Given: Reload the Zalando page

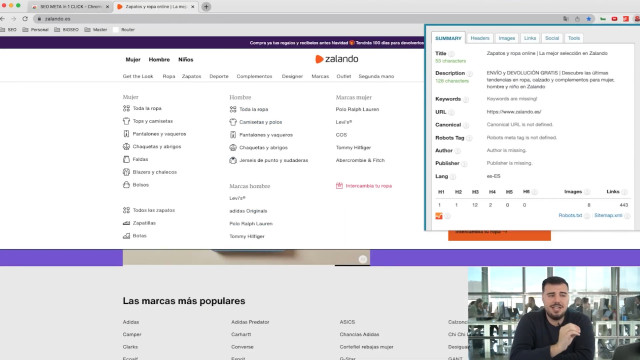Looking at the screenshot, I should point(25,19).
